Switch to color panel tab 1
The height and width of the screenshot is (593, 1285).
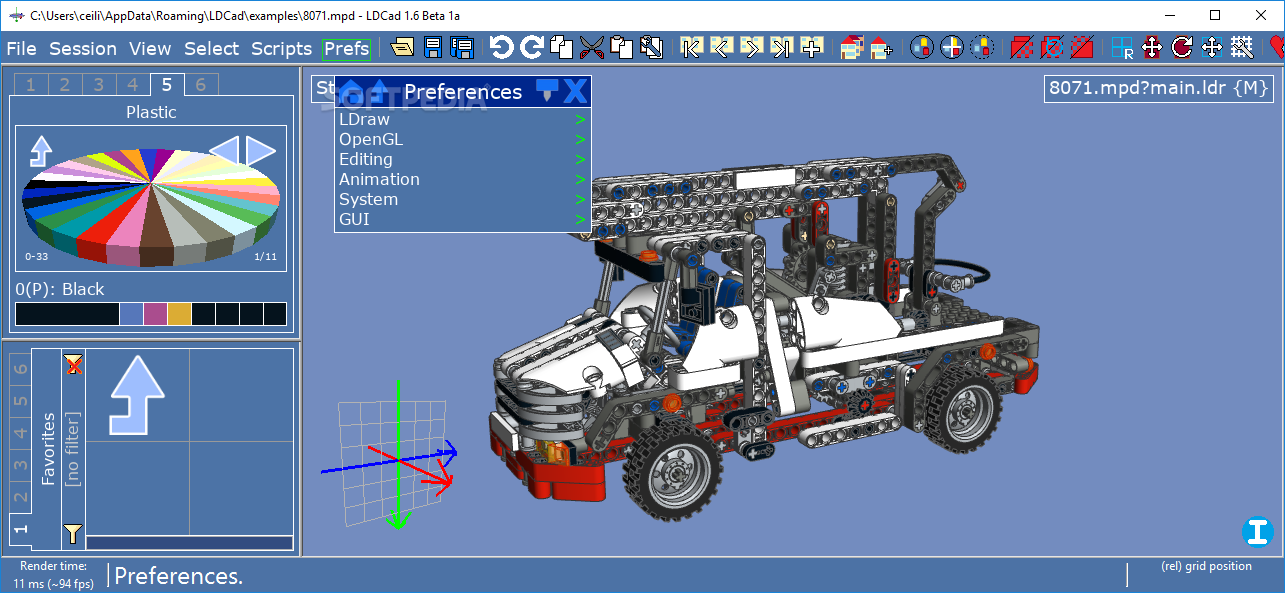tap(30, 85)
